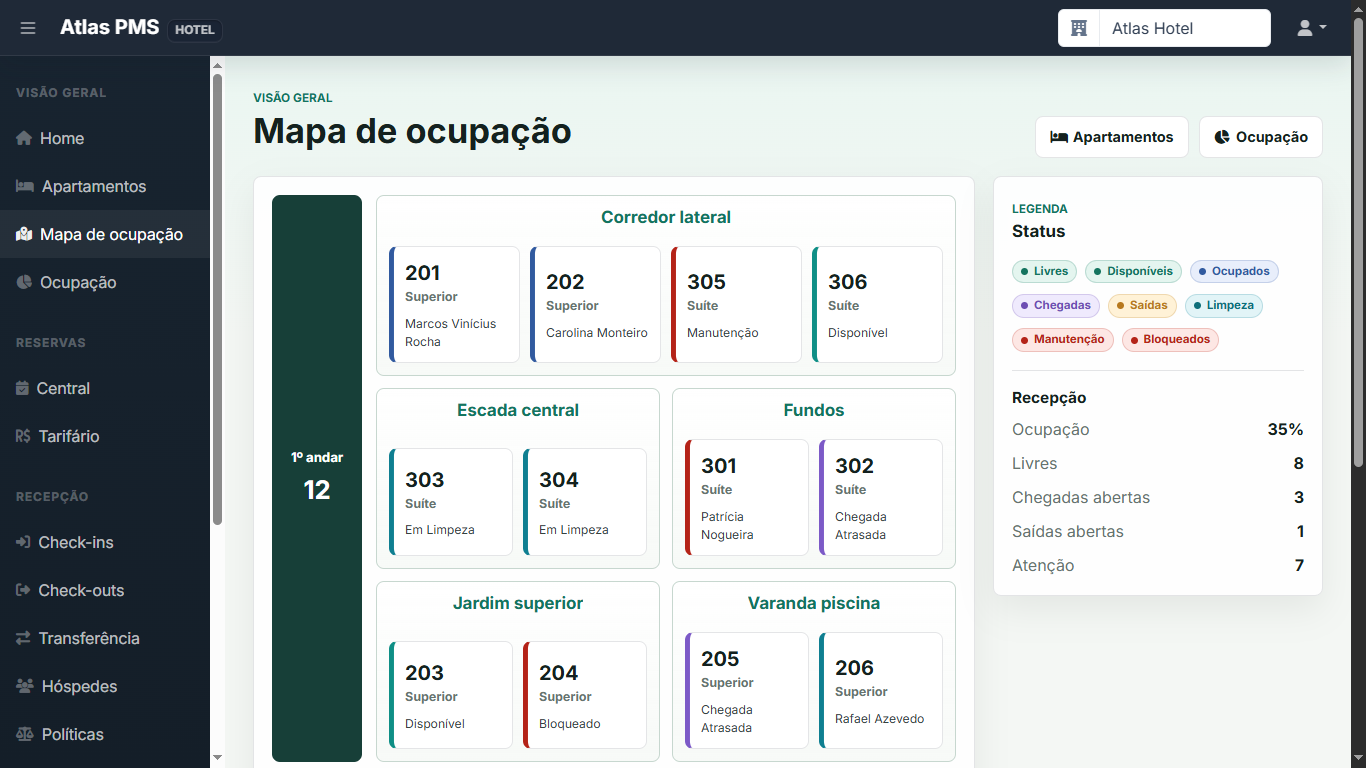Click the Transferência swap arrows icon

point(23,638)
